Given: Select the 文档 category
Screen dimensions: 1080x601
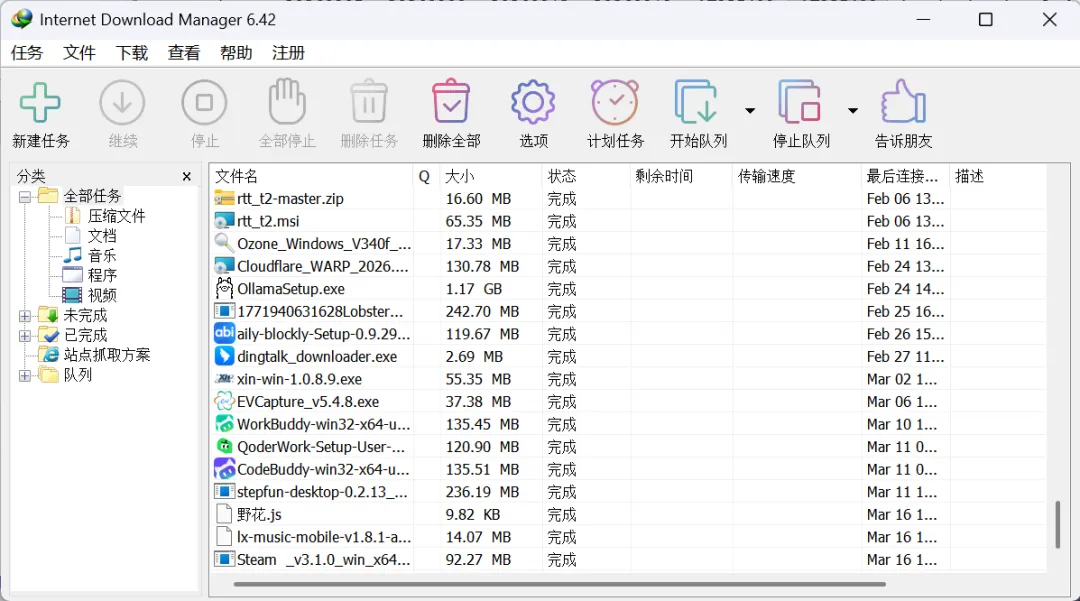Looking at the screenshot, I should coord(102,236).
